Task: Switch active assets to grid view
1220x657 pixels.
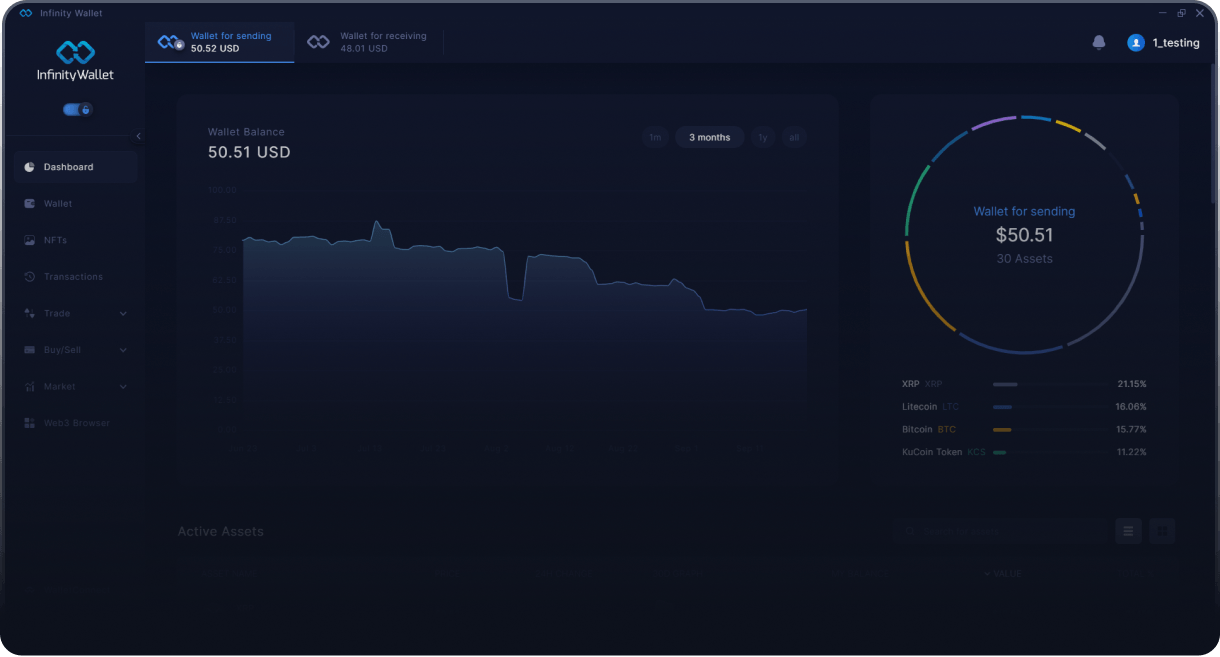Action: click(x=1162, y=531)
